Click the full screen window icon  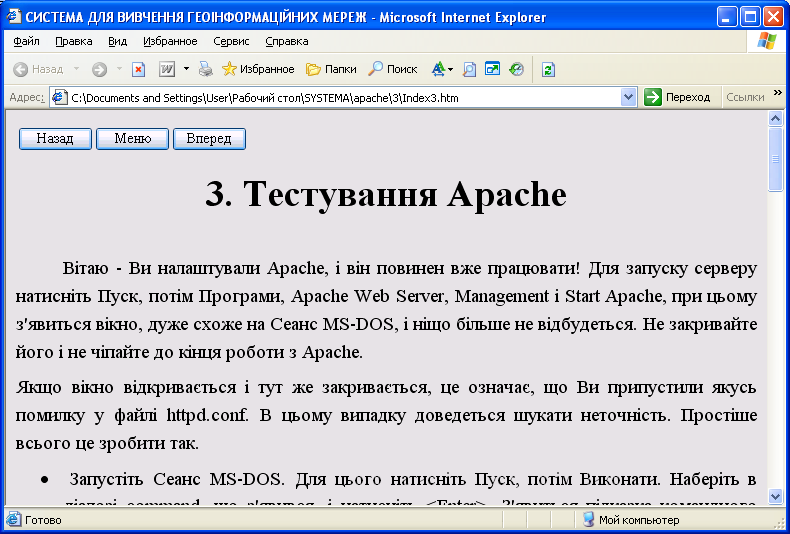point(492,69)
